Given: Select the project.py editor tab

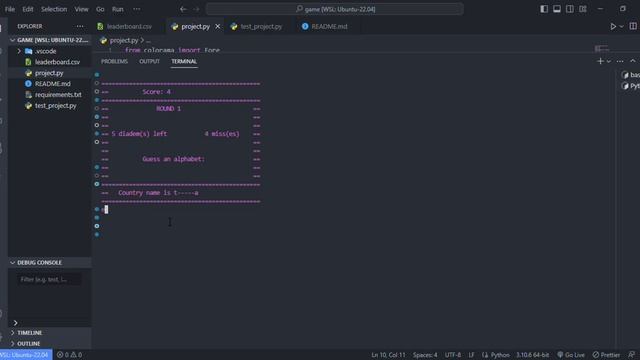Looking at the screenshot, I should [x=195, y=27].
